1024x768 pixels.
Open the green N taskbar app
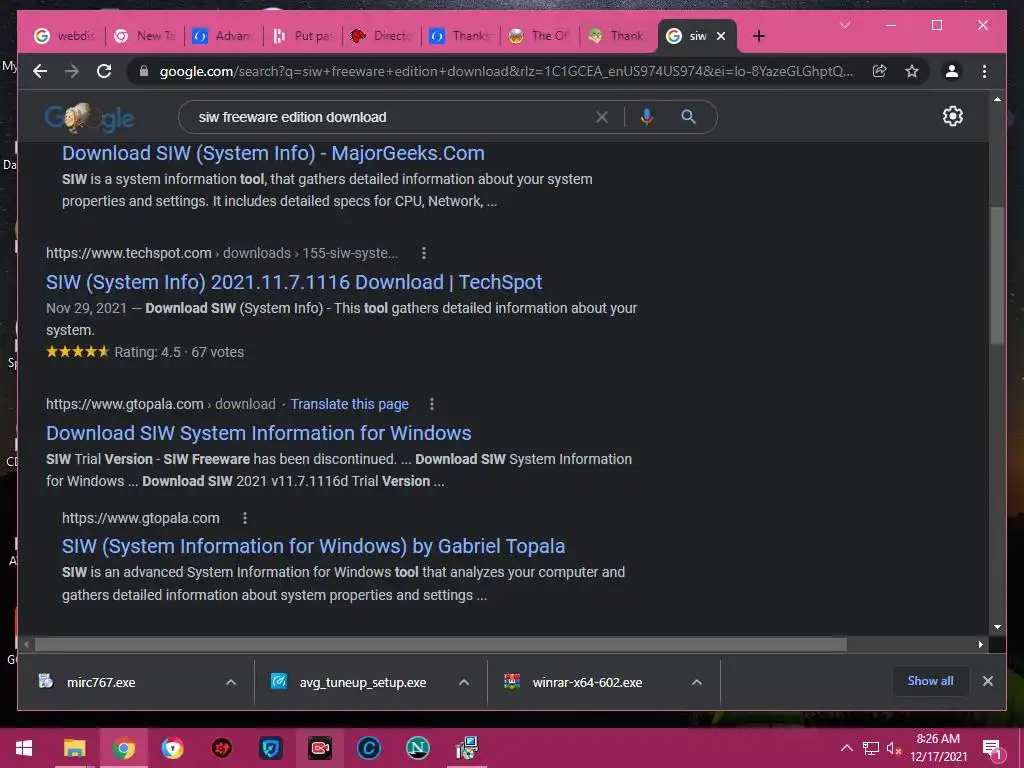pos(417,748)
